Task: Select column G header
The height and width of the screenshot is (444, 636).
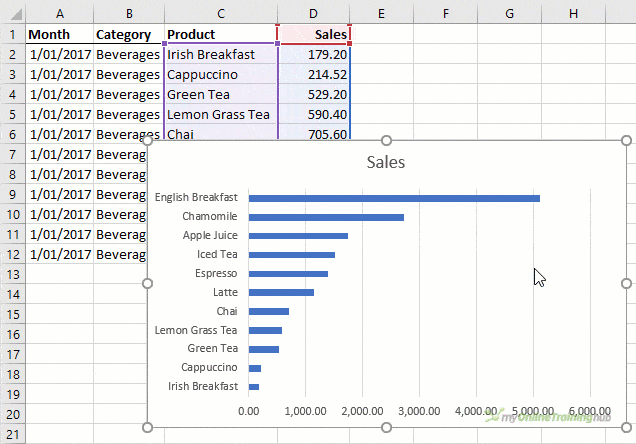Action: pos(509,14)
